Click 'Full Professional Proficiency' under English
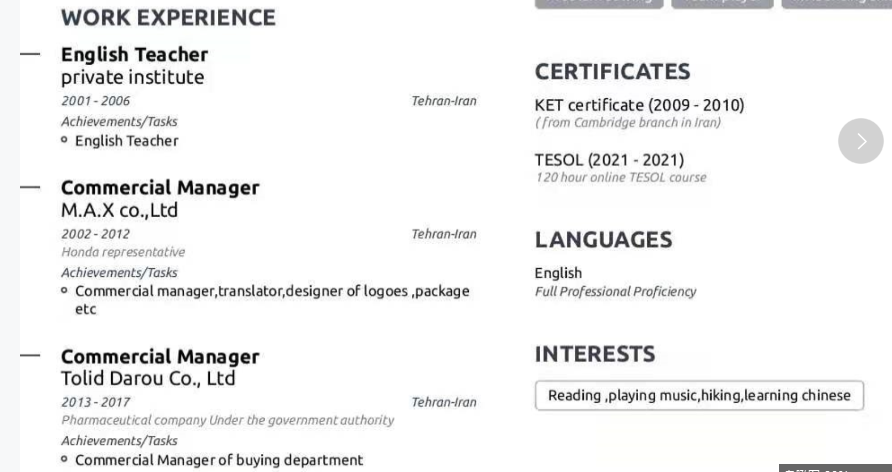The height and width of the screenshot is (472, 892). pos(615,292)
